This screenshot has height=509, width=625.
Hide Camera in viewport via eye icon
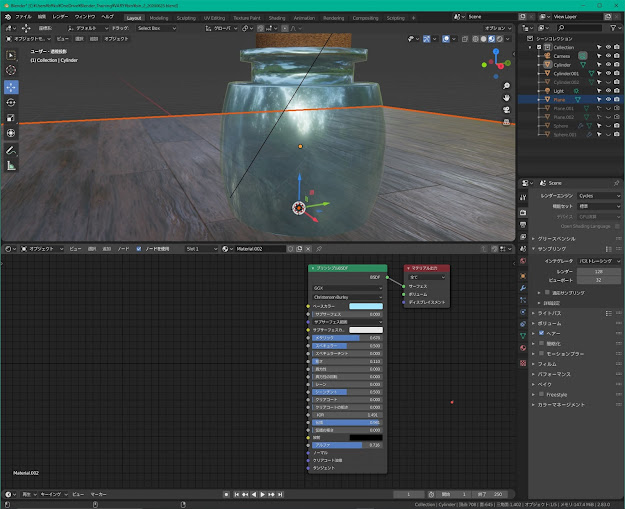pyautogui.click(x=608, y=56)
